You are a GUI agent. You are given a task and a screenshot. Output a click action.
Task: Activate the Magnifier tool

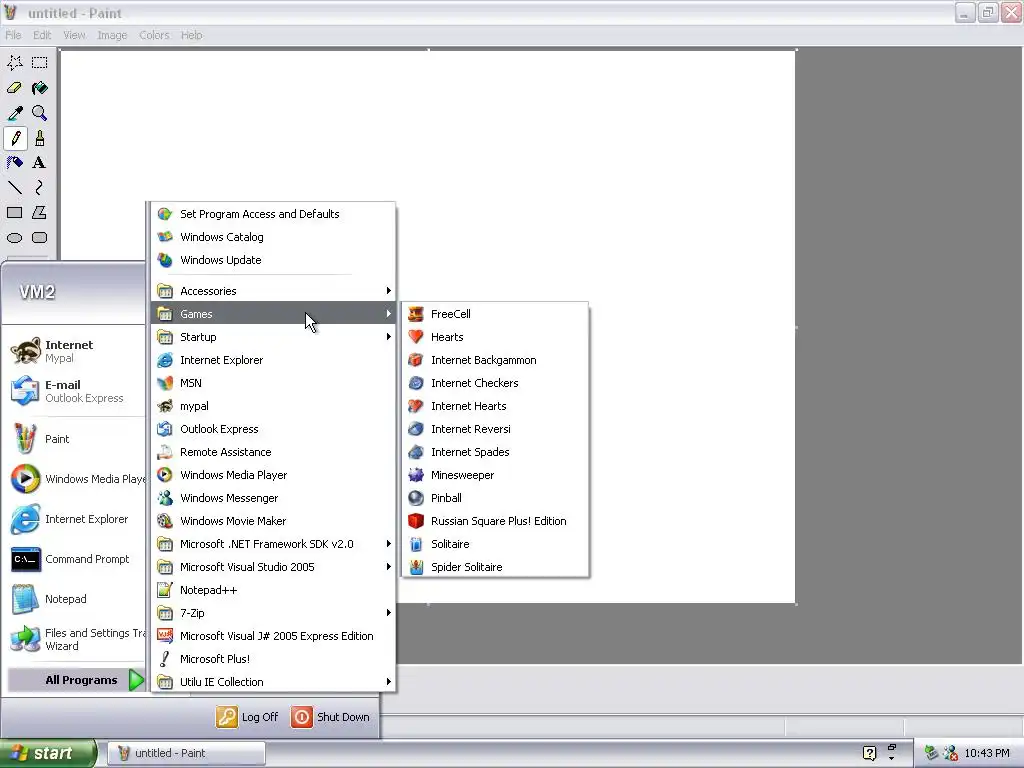(40, 113)
